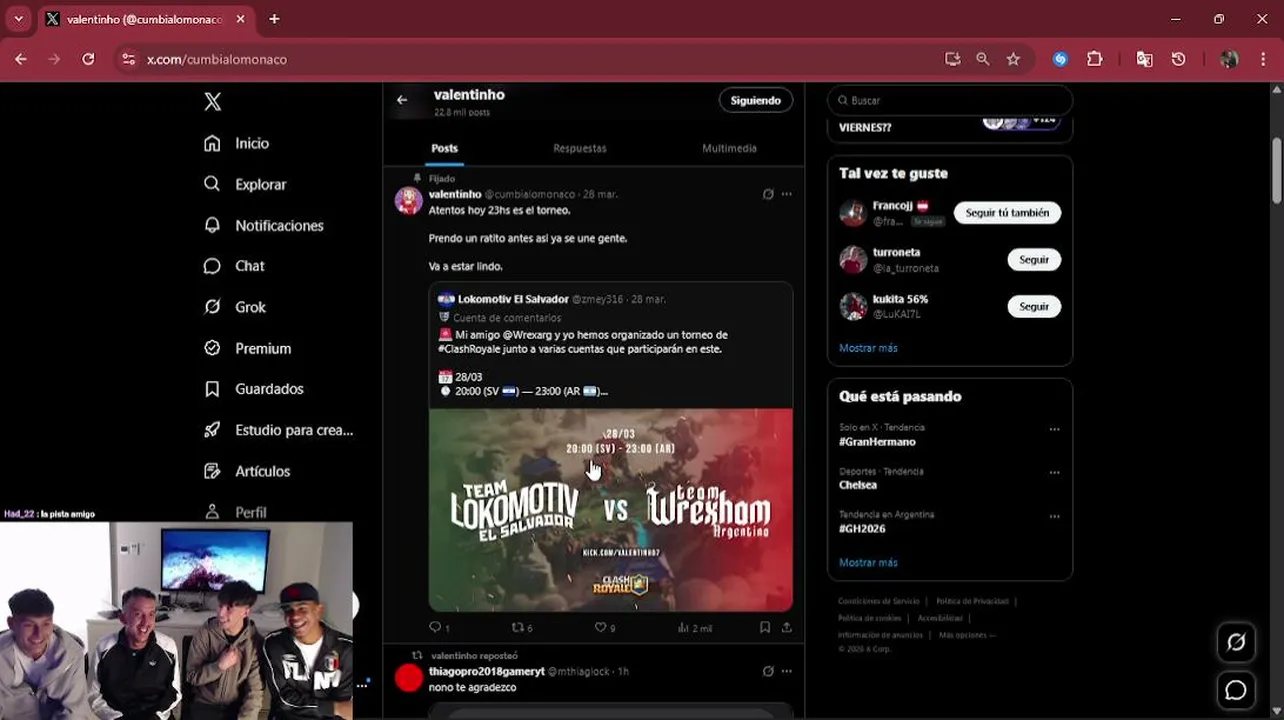Open Google Translate toolbar icon
The image size is (1284, 720).
[x=1145, y=59]
